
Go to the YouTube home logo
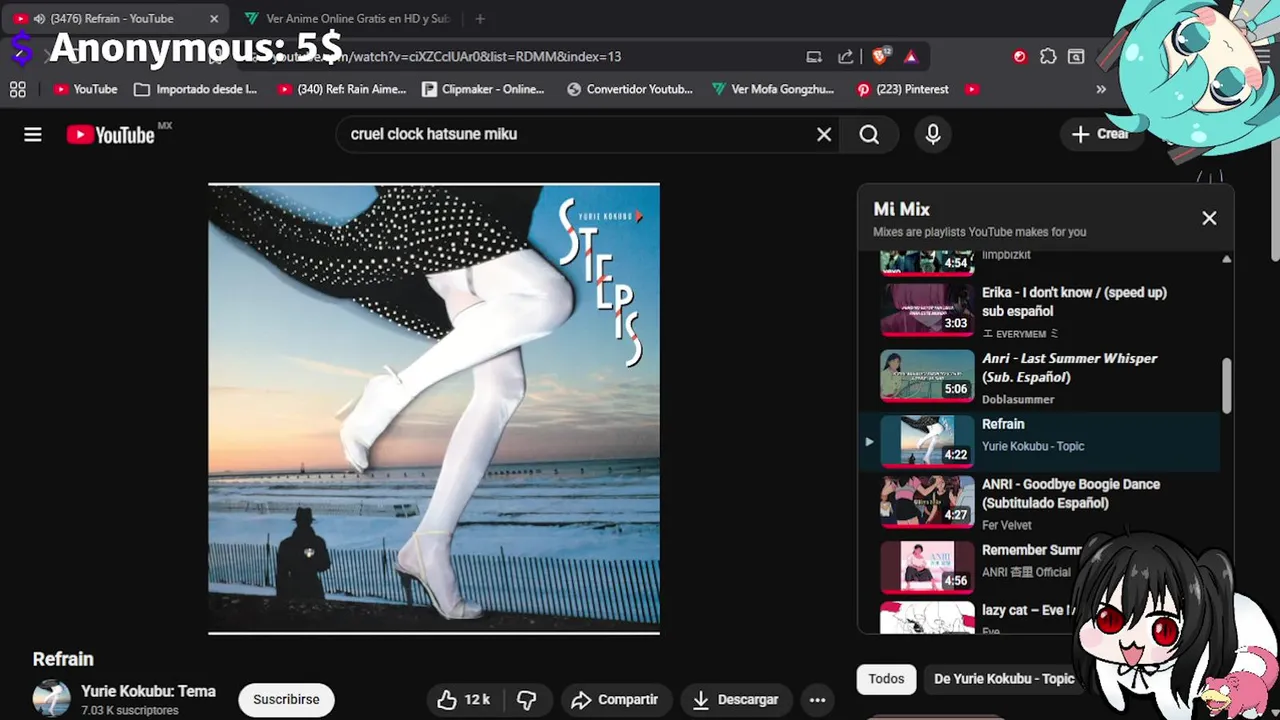[x=111, y=135]
